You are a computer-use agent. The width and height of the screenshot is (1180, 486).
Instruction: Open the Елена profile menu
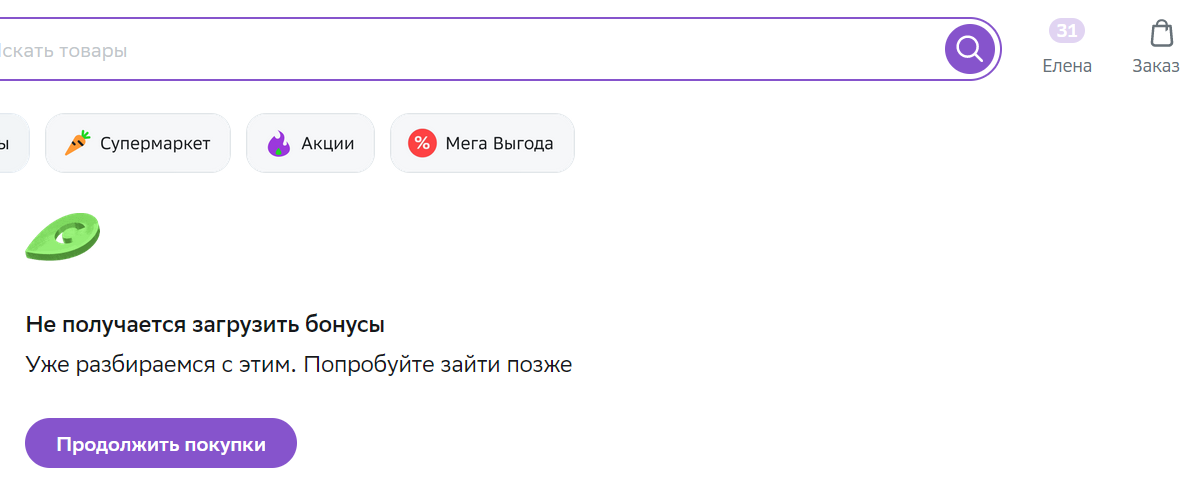coord(1066,66)
